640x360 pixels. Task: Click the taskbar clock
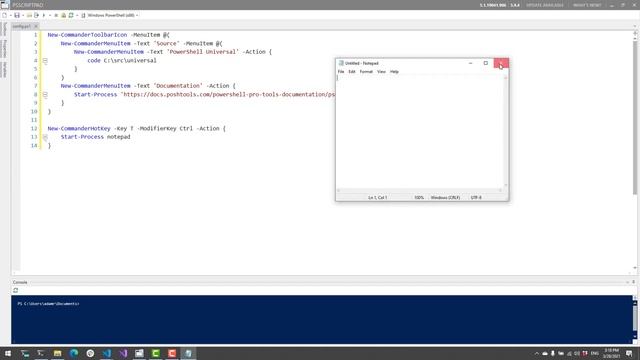pos(612,353)
